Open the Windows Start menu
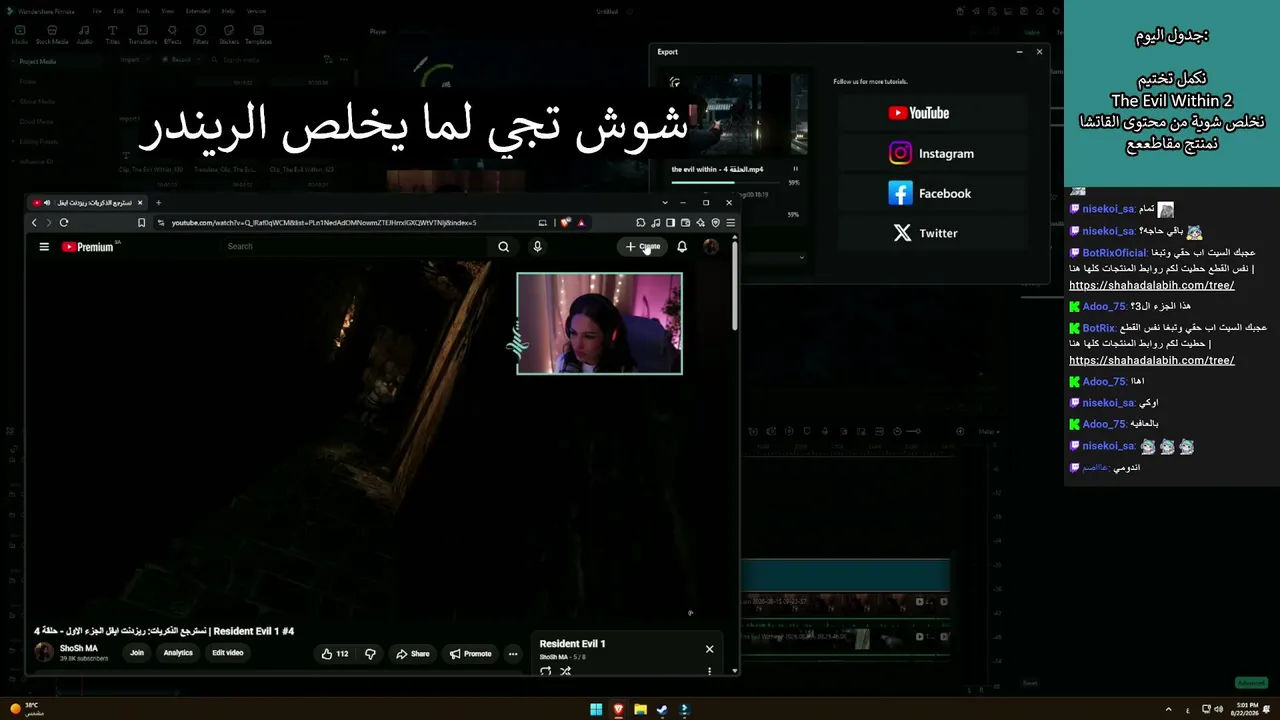Viewport: 1280px width, 720px height. (x=596, y=710)
